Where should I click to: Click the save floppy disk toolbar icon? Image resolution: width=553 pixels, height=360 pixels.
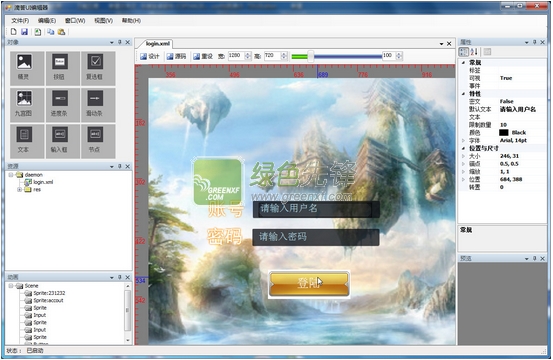click(x=24, y=32)
